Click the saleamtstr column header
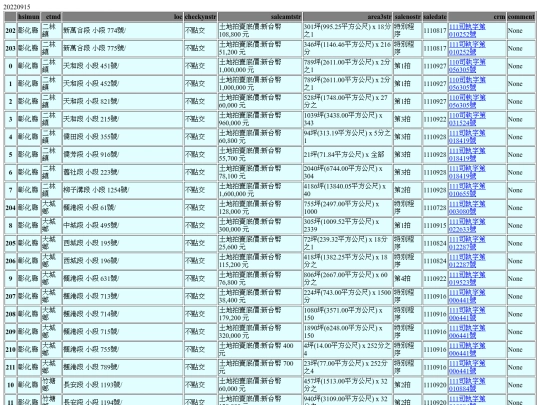The height and width of the screenshot is (405, 540). (260, 17)
